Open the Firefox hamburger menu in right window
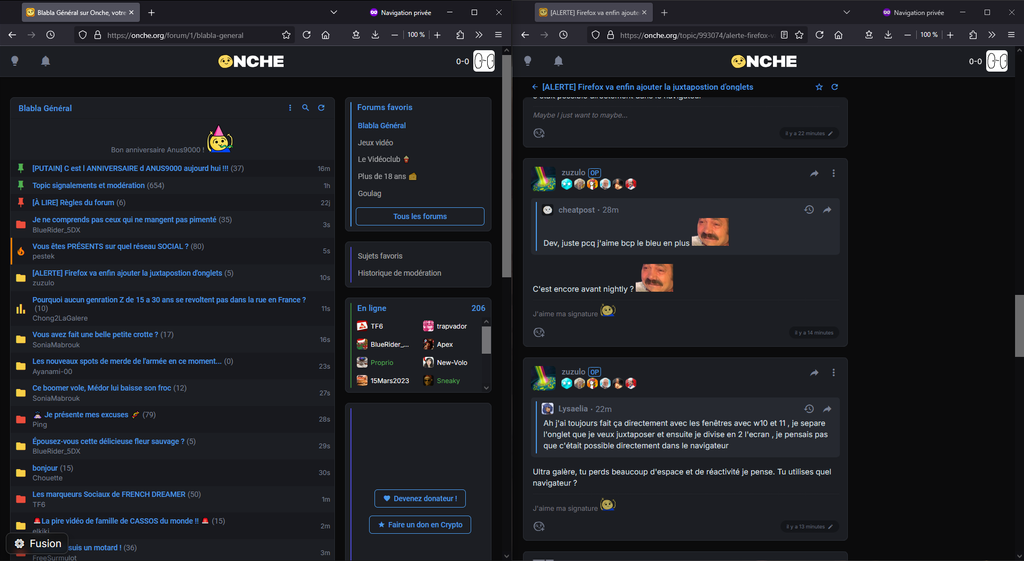The image size is (1024, 561). pyautogui.click(x=1009, y=34)
